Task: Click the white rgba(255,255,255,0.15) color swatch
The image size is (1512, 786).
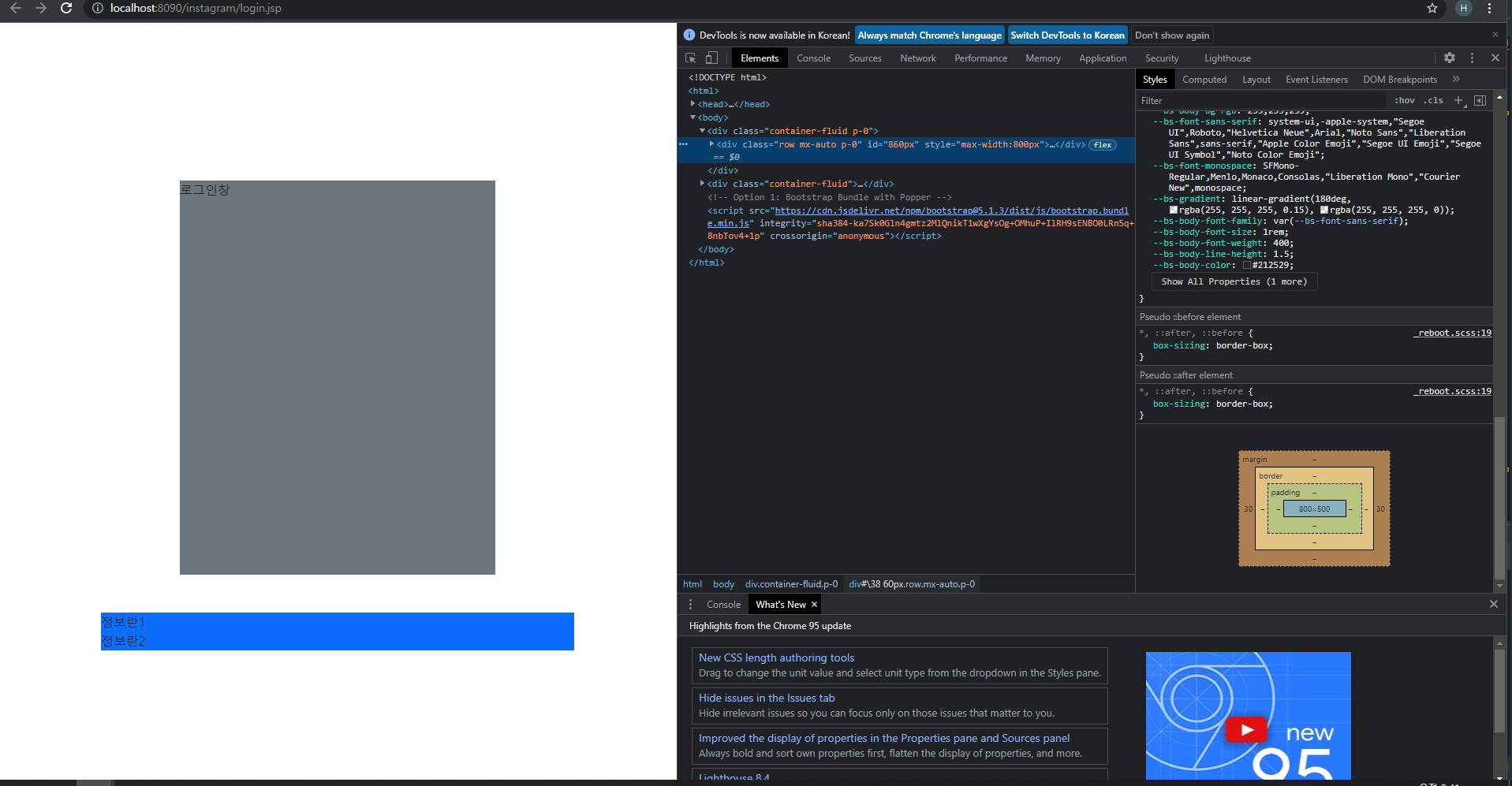Action: 1174,210
